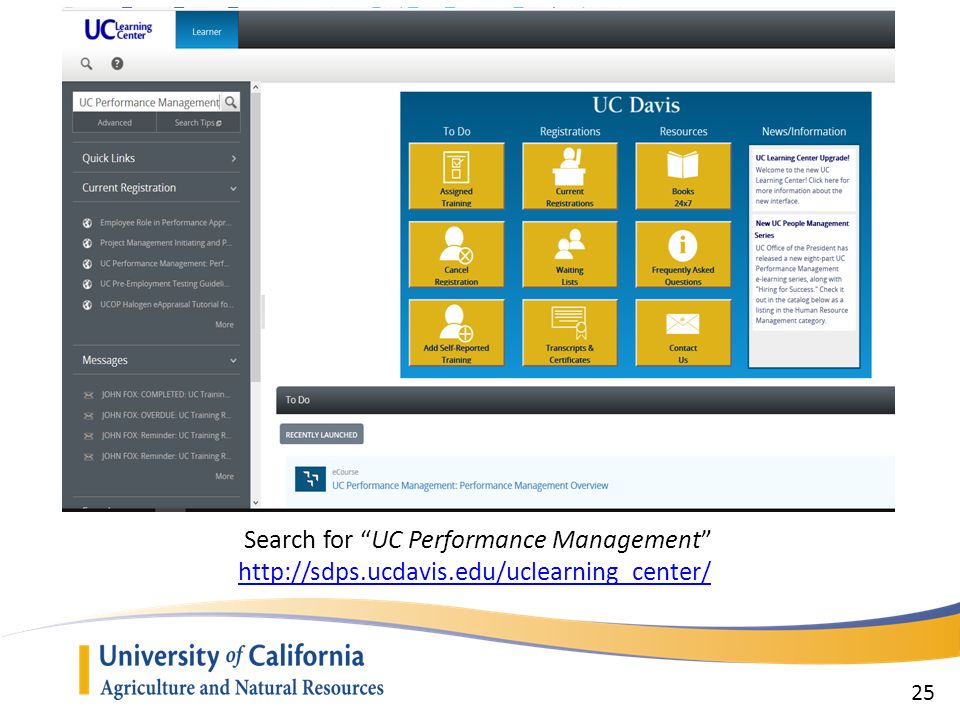Click the globe icon beside UCOP Halogen eAppraisal
This screenshot has width=960, height=720.
[x=88, y=304]
